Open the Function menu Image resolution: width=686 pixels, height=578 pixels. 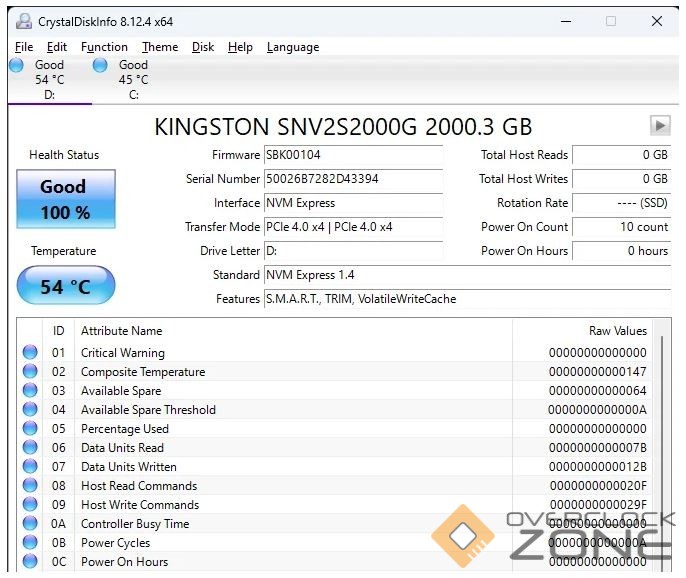[104, 47]
